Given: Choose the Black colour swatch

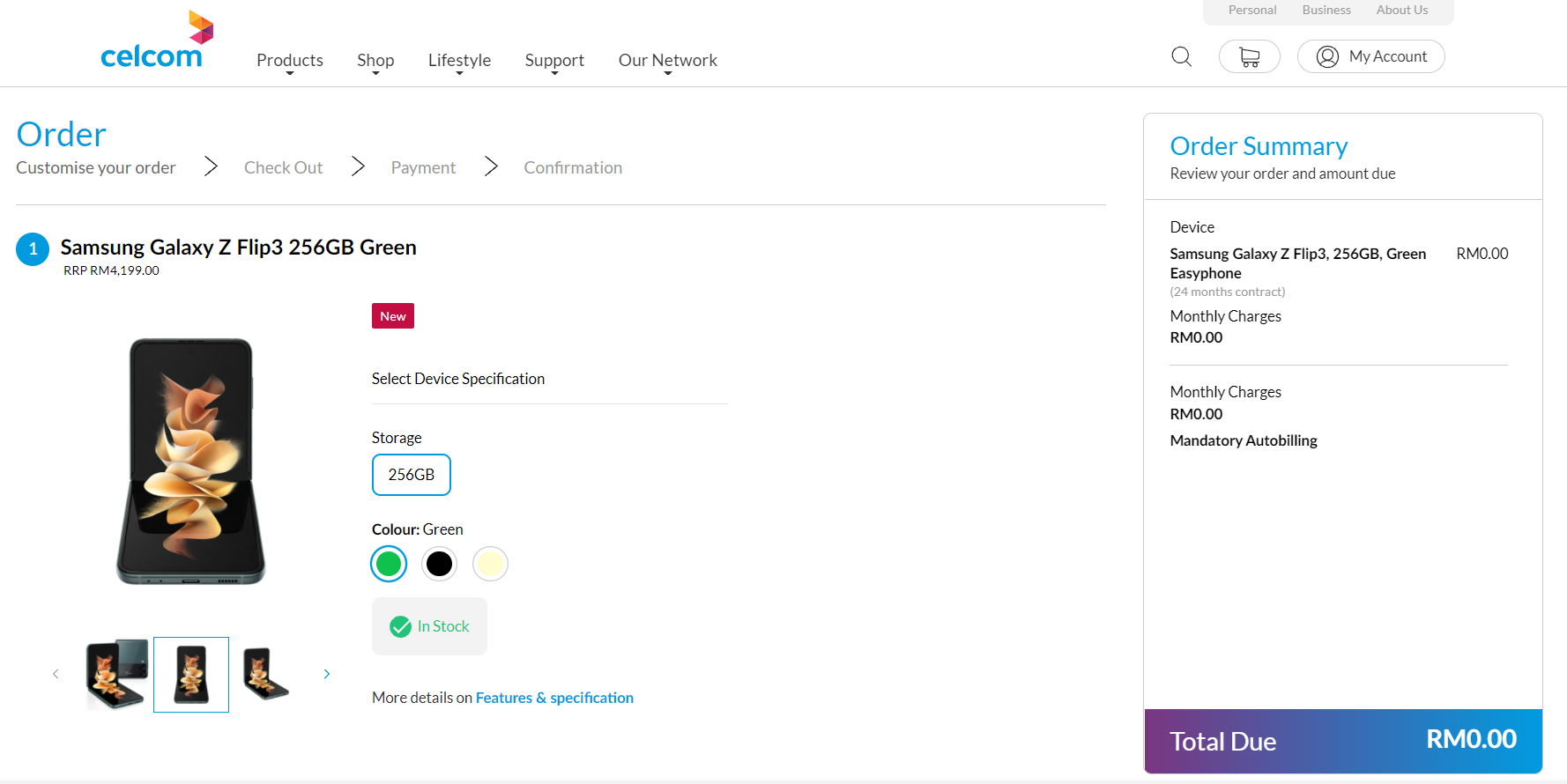Looking at the screenshot, I should tap(439, 564).
